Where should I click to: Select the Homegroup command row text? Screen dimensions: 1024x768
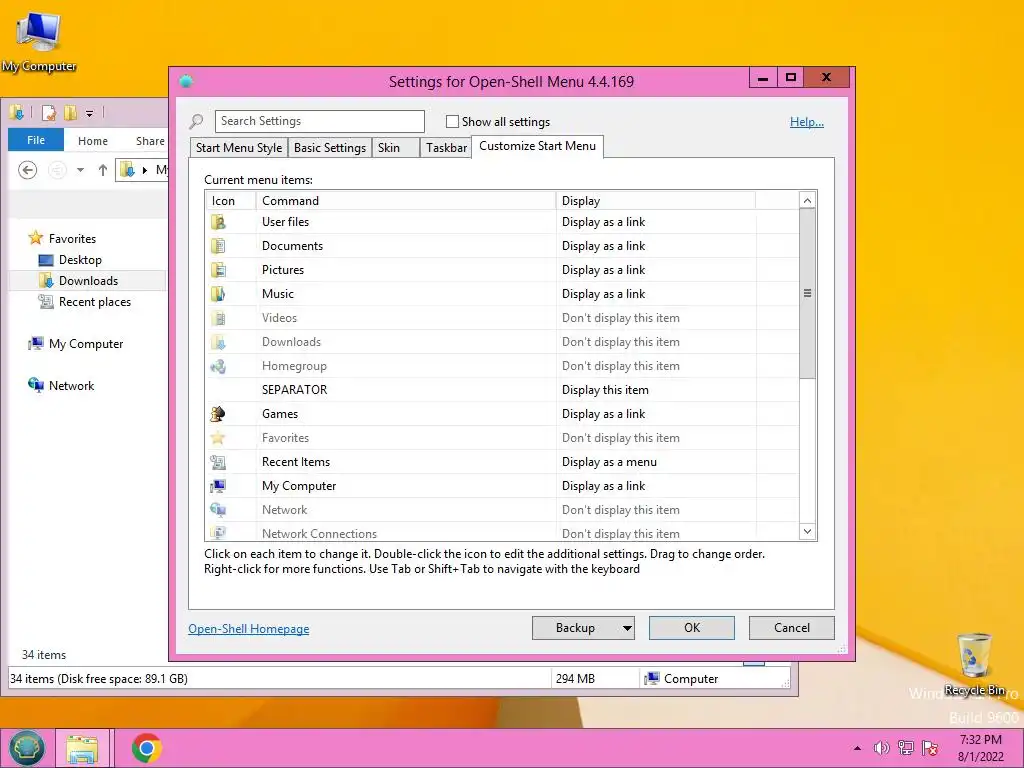(294, 366)
